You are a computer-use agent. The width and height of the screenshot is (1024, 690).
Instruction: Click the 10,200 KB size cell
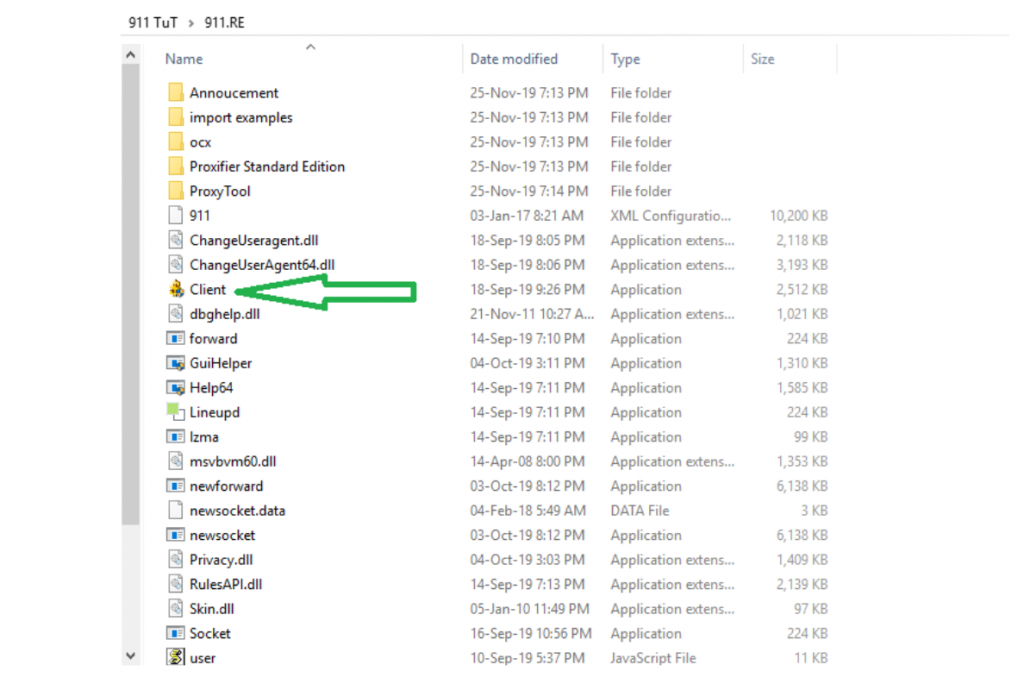798,215
